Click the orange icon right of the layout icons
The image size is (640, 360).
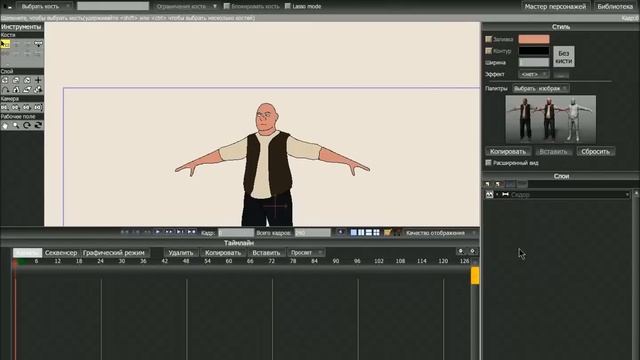point(387,233)
